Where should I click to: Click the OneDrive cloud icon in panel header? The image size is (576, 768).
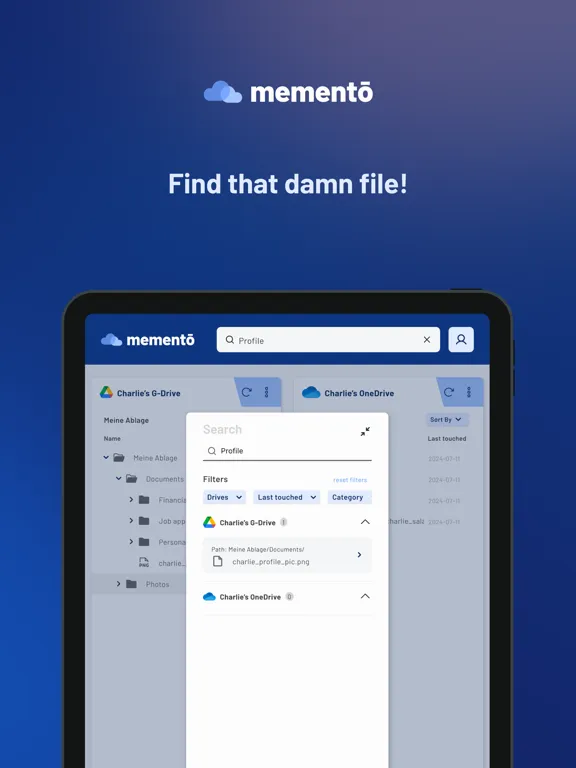(x=311, y=392)
